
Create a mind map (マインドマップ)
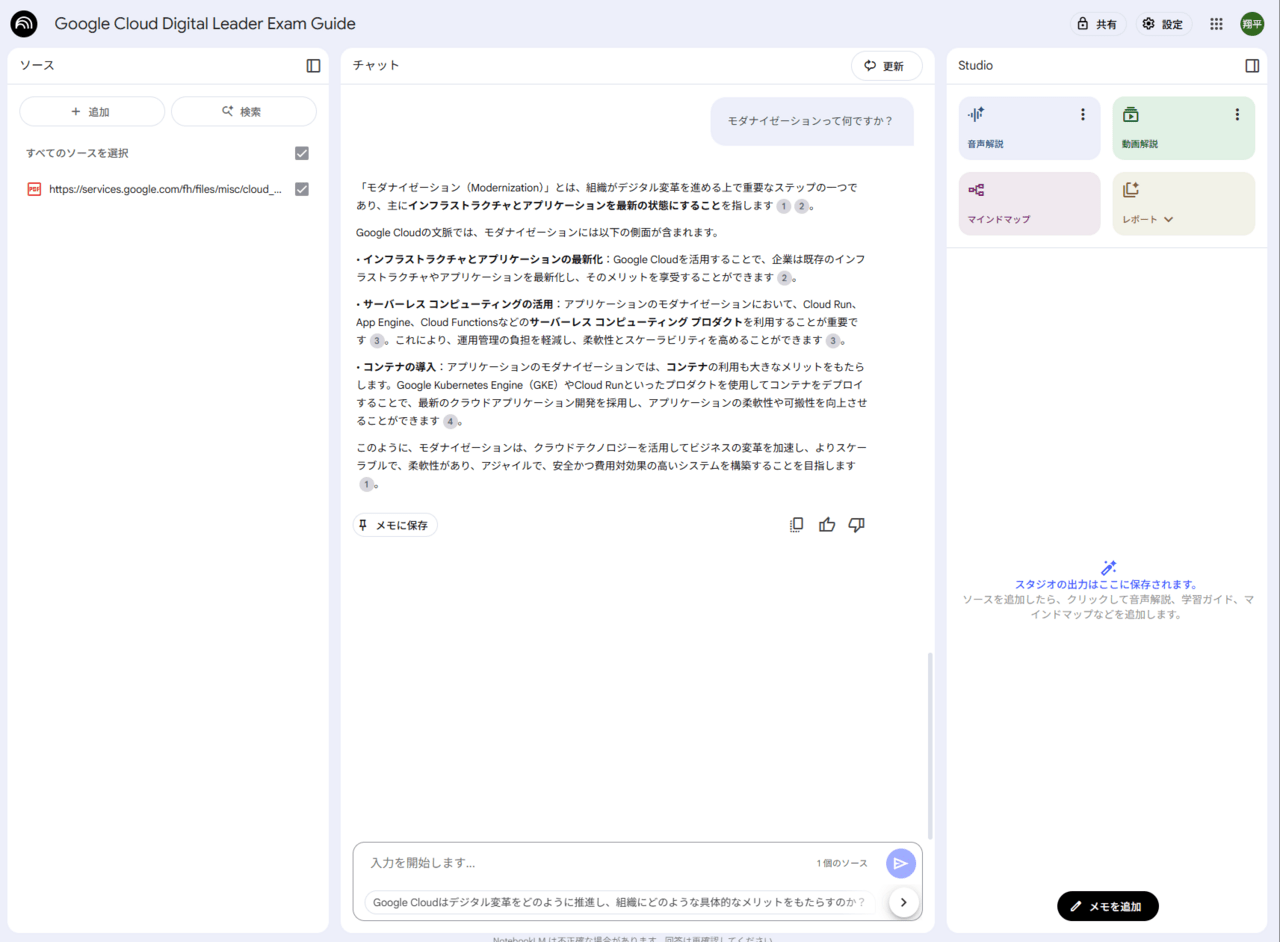(1029, 204)
